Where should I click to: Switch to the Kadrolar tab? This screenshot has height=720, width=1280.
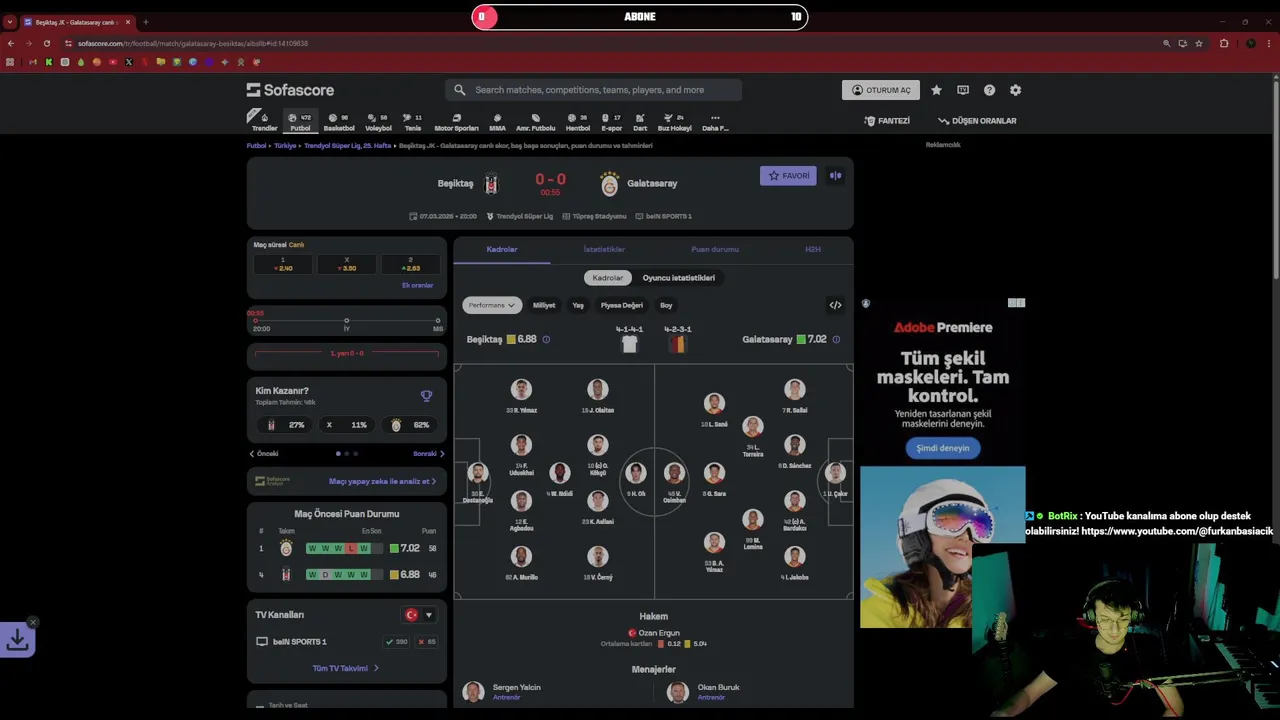point(502,249)
